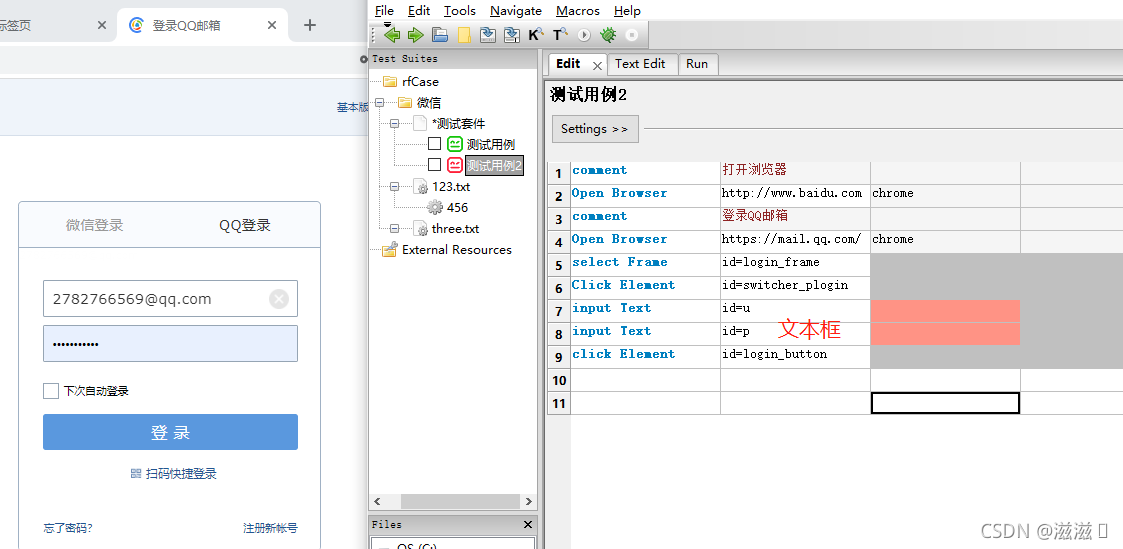
Task: Switch to the Text Edit tab
Action: (x=640, y=64)
